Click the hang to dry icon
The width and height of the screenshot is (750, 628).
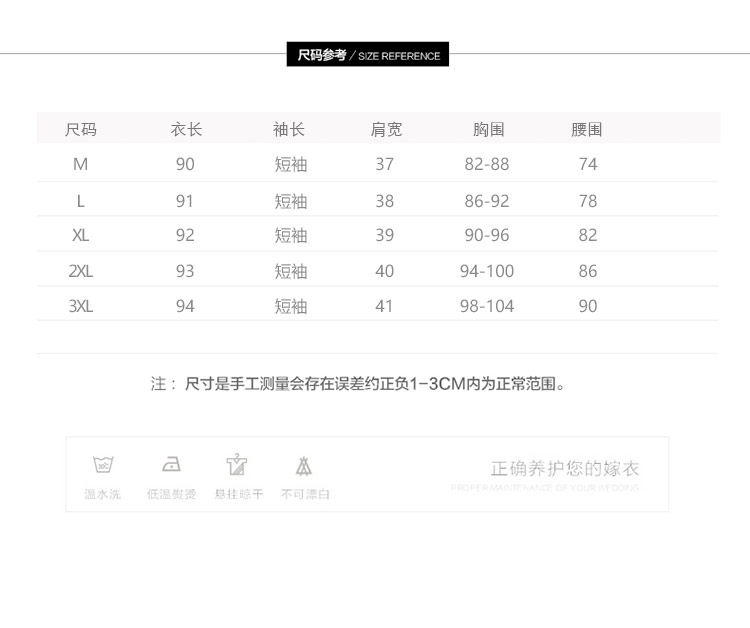point(237,464)
